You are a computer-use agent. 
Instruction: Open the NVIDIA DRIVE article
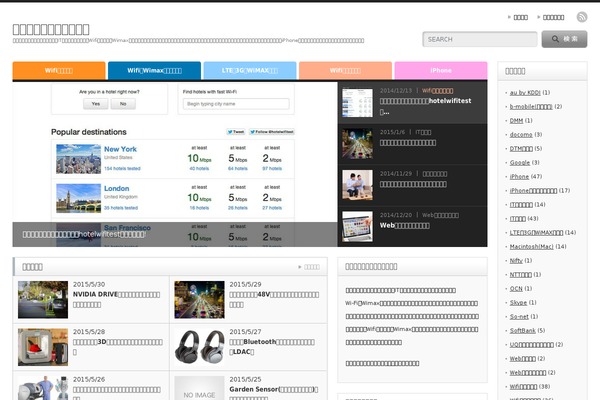(x=116, y=299)
